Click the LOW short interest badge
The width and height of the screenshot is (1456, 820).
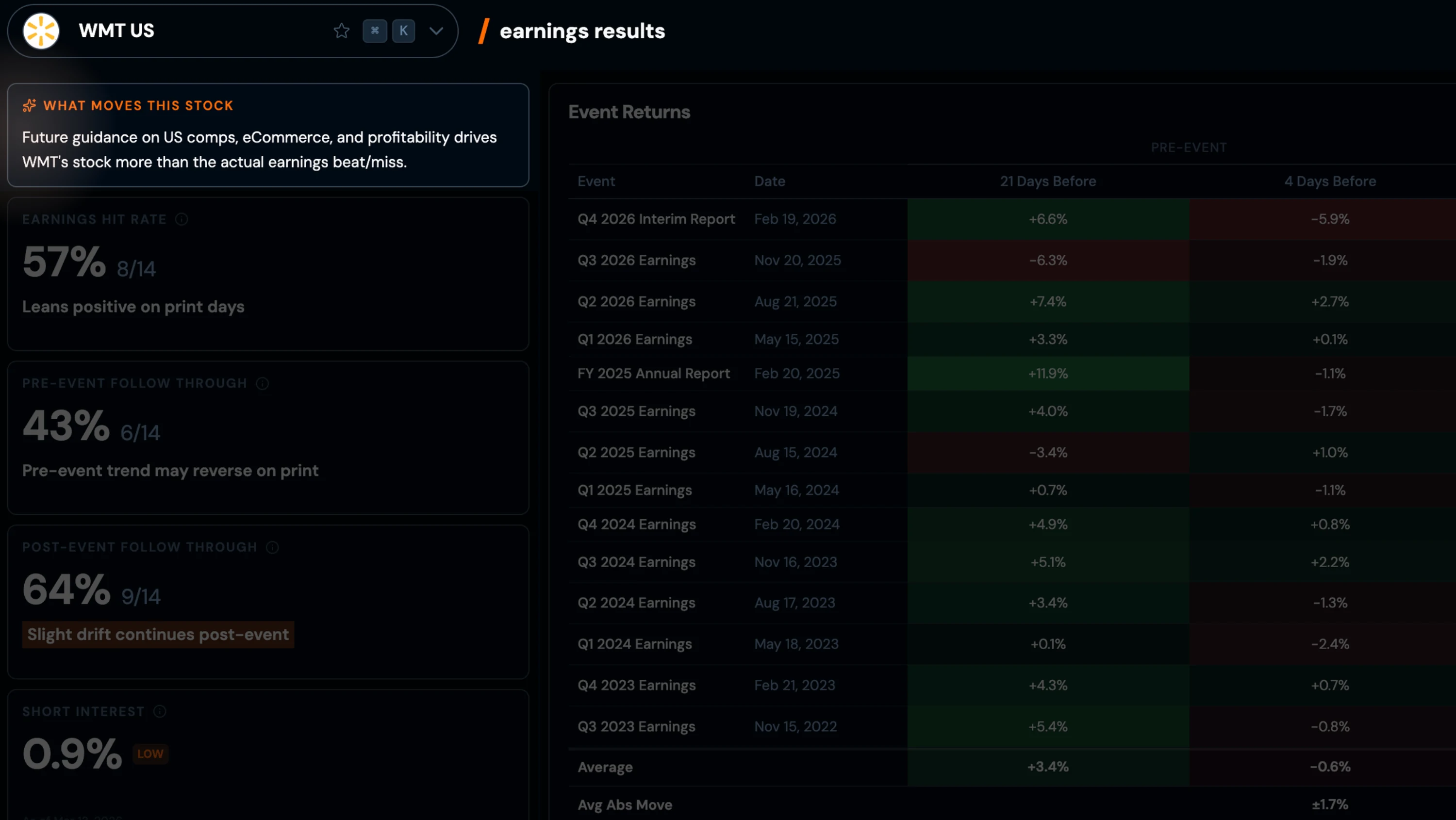coord(150,754)
